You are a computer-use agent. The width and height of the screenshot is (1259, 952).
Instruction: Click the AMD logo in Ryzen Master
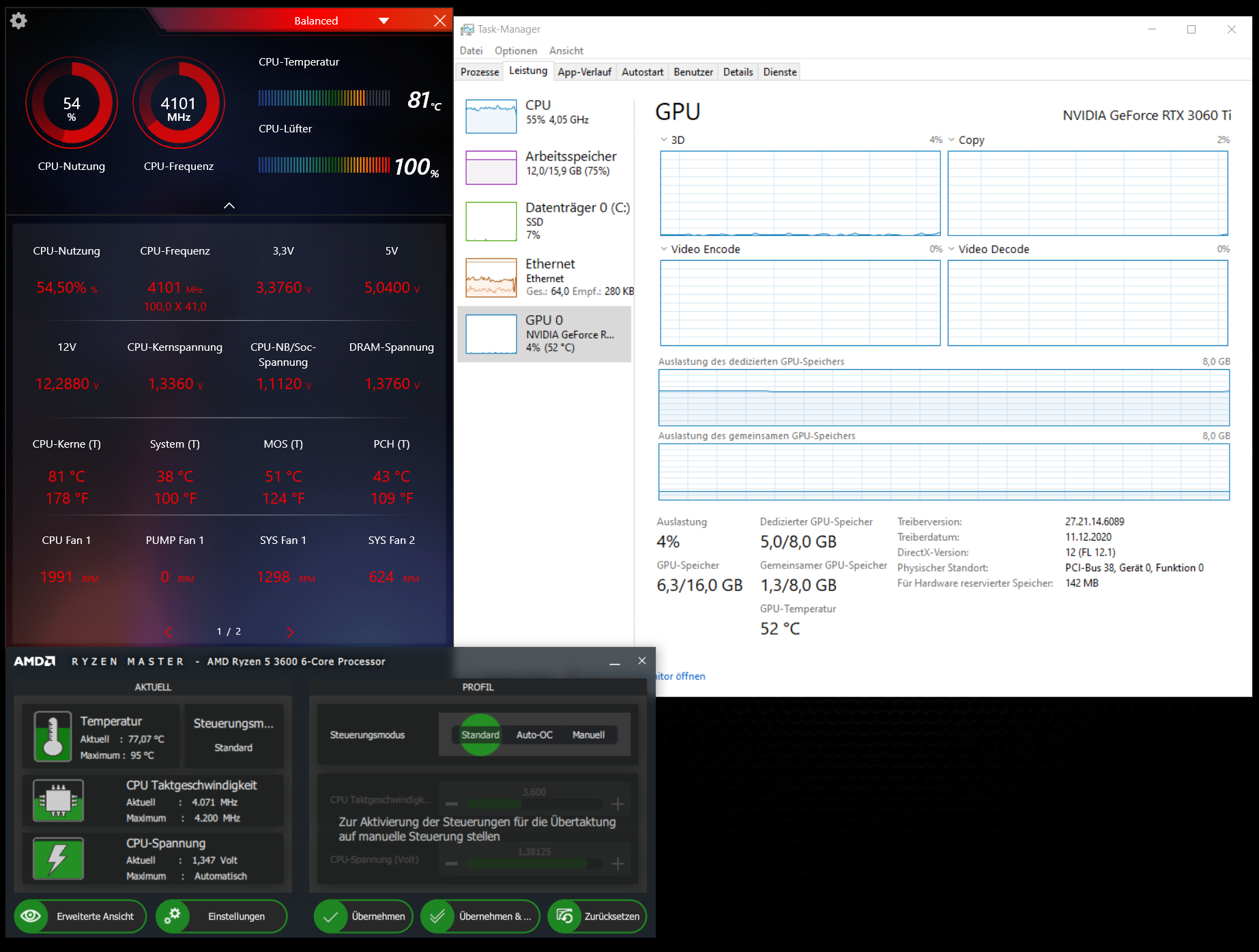point(35,661)
